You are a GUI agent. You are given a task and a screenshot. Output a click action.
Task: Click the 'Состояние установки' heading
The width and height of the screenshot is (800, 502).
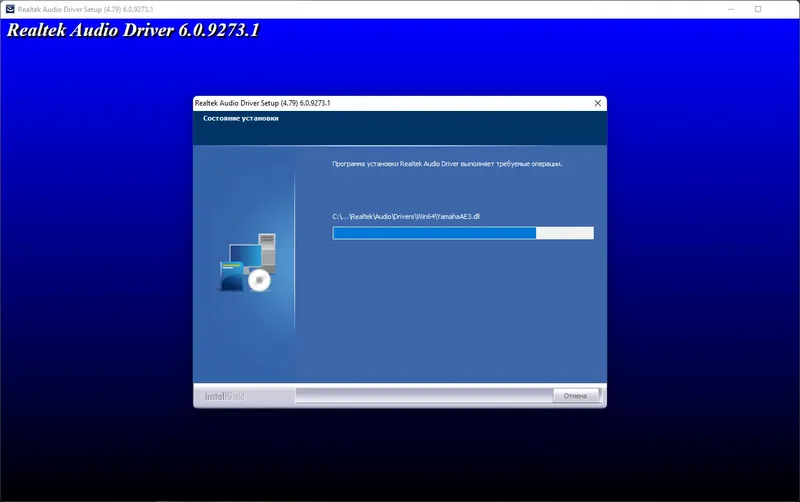[x=241, y=118]
